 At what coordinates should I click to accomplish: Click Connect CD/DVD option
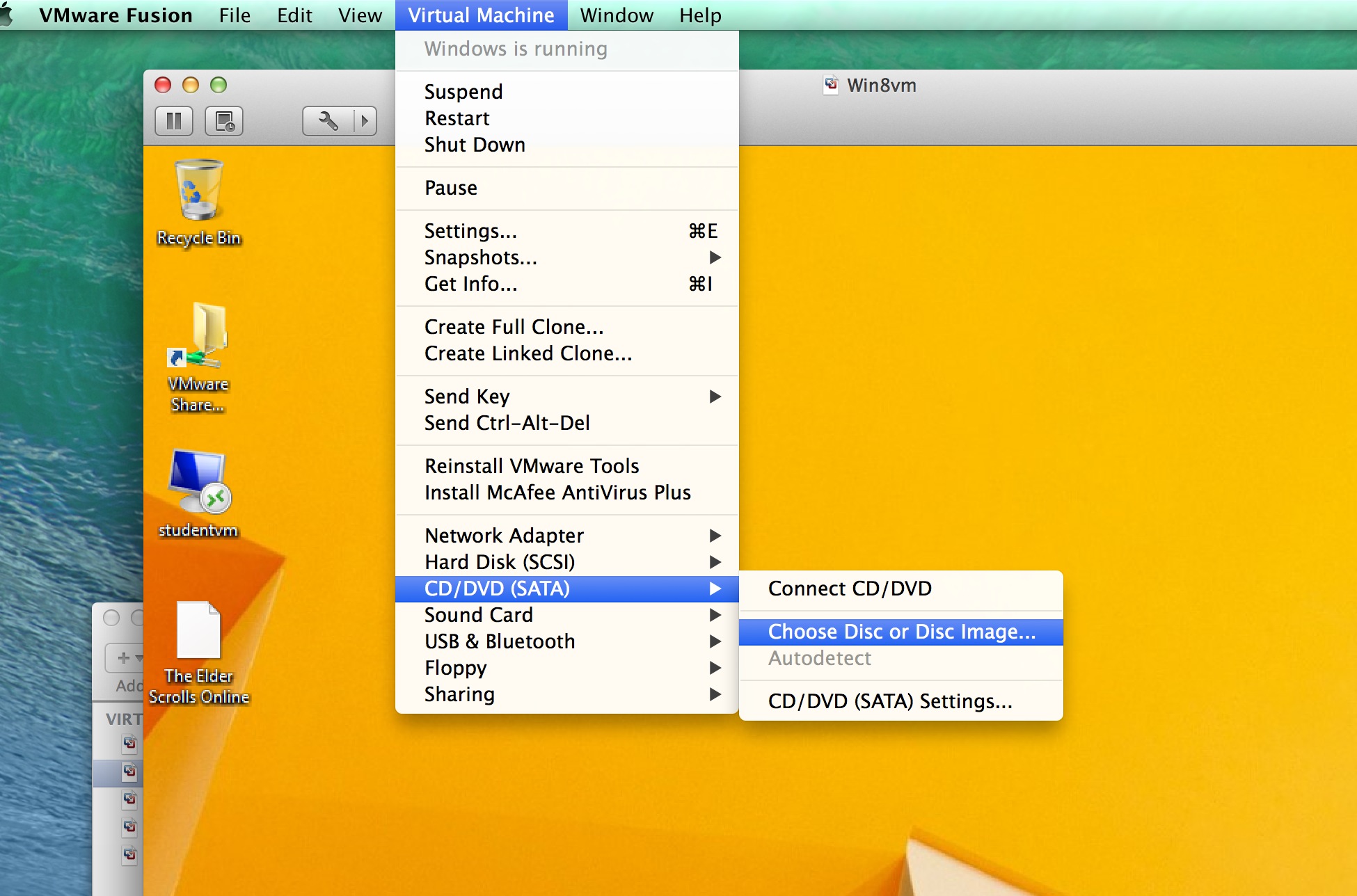pos(850,588)
